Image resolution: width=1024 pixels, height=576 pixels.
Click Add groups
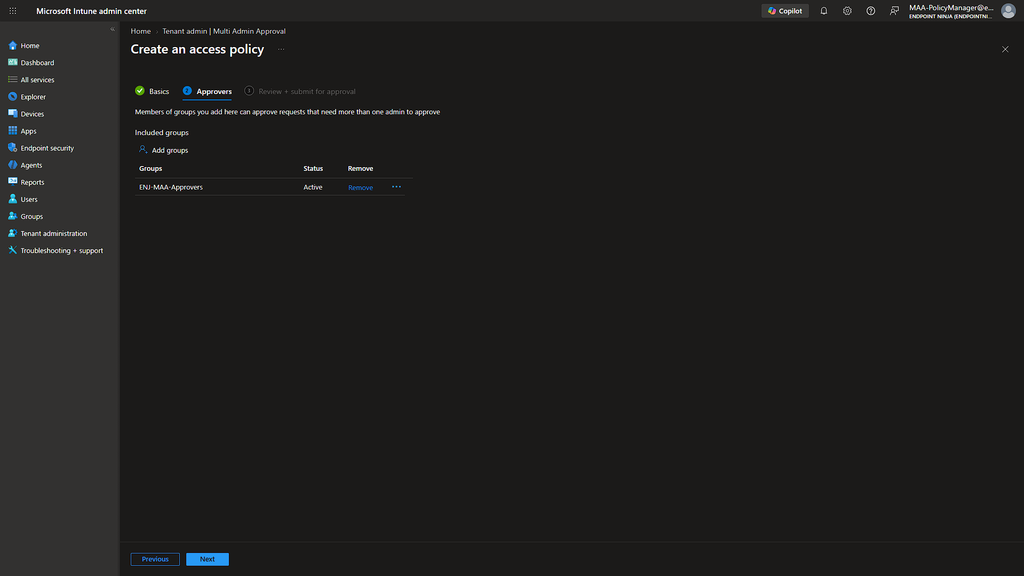163,150
